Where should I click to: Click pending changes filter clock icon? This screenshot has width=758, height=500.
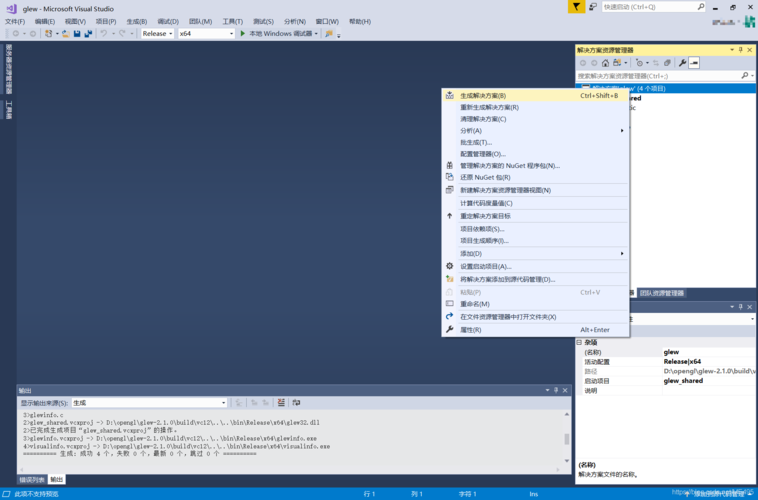click(x=640, y=63)
